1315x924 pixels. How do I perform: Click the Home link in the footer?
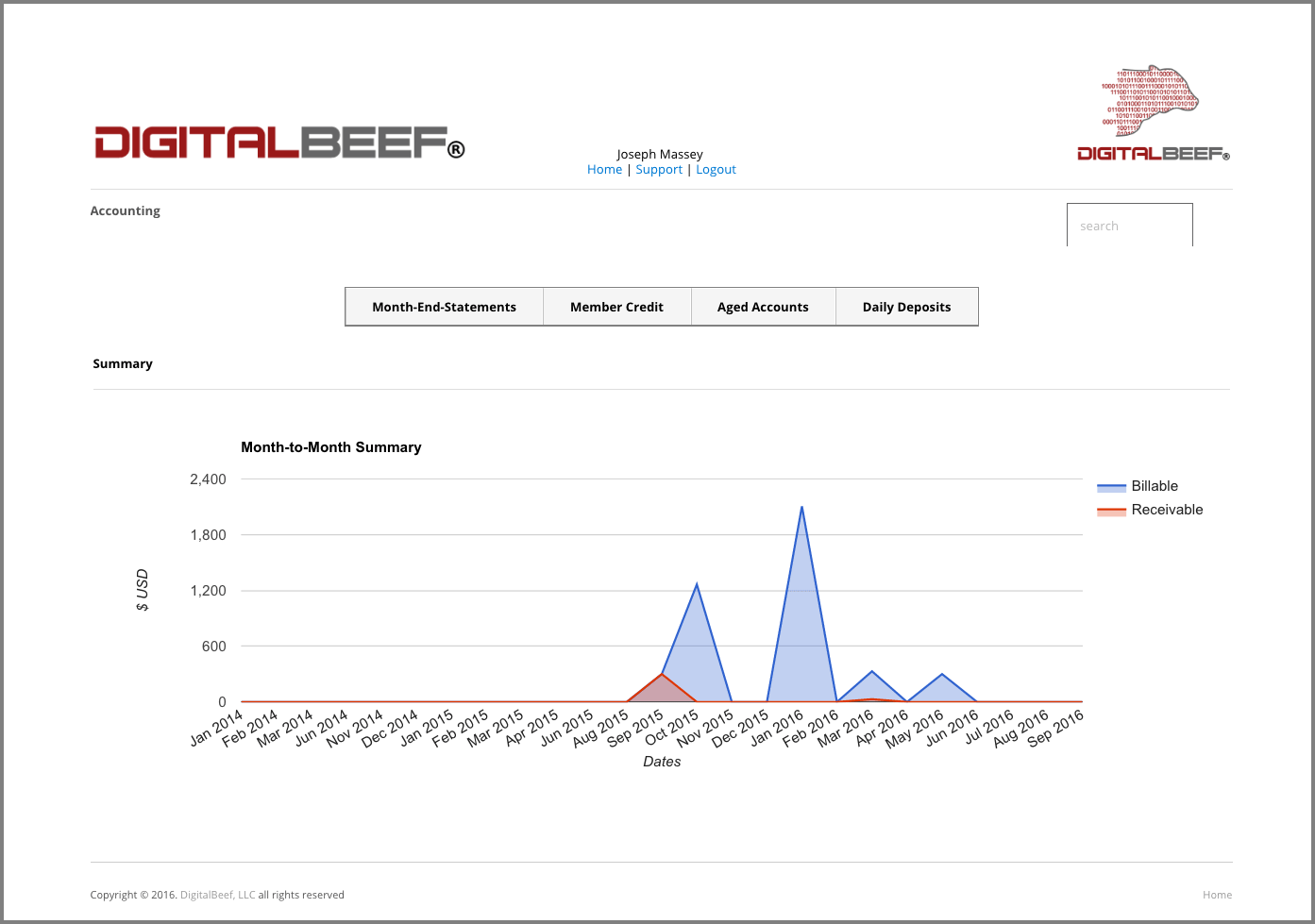pyautogui.click(x=1217, y=895)
